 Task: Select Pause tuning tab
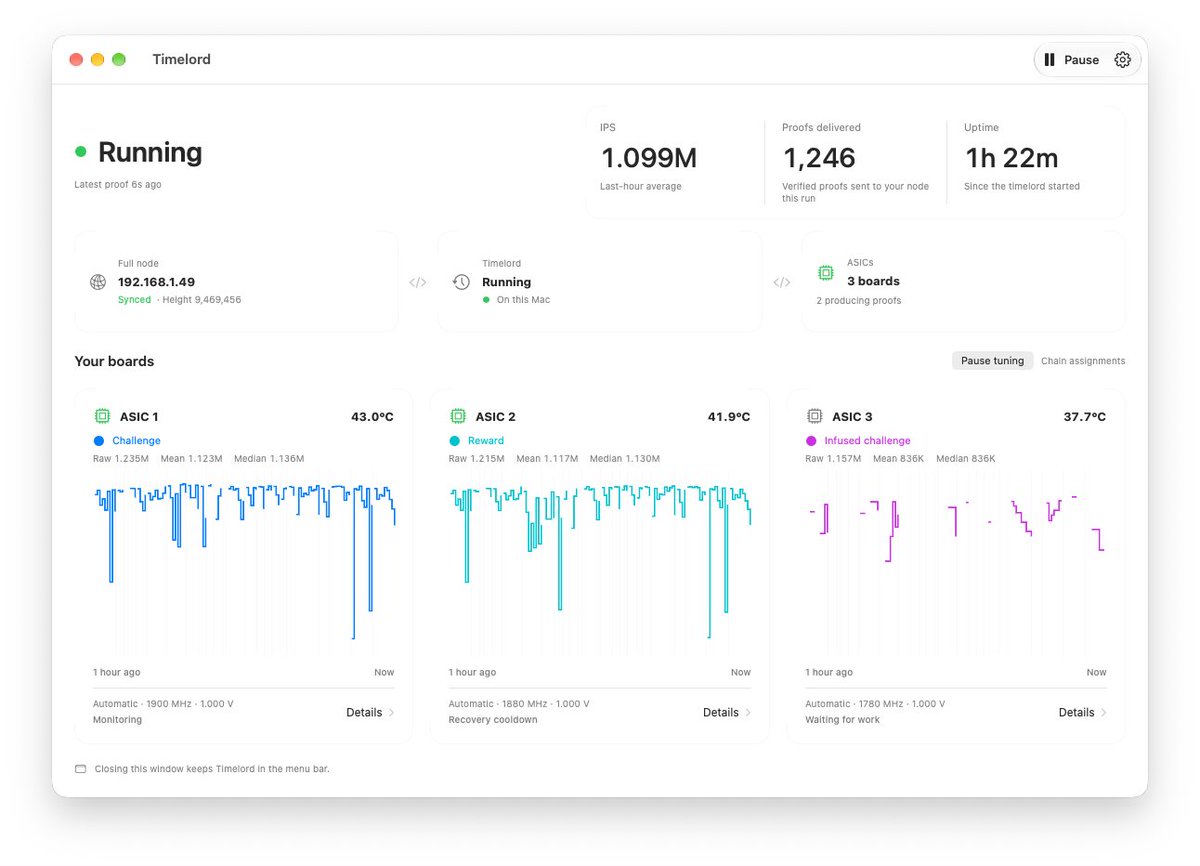[x=993, y=361]
